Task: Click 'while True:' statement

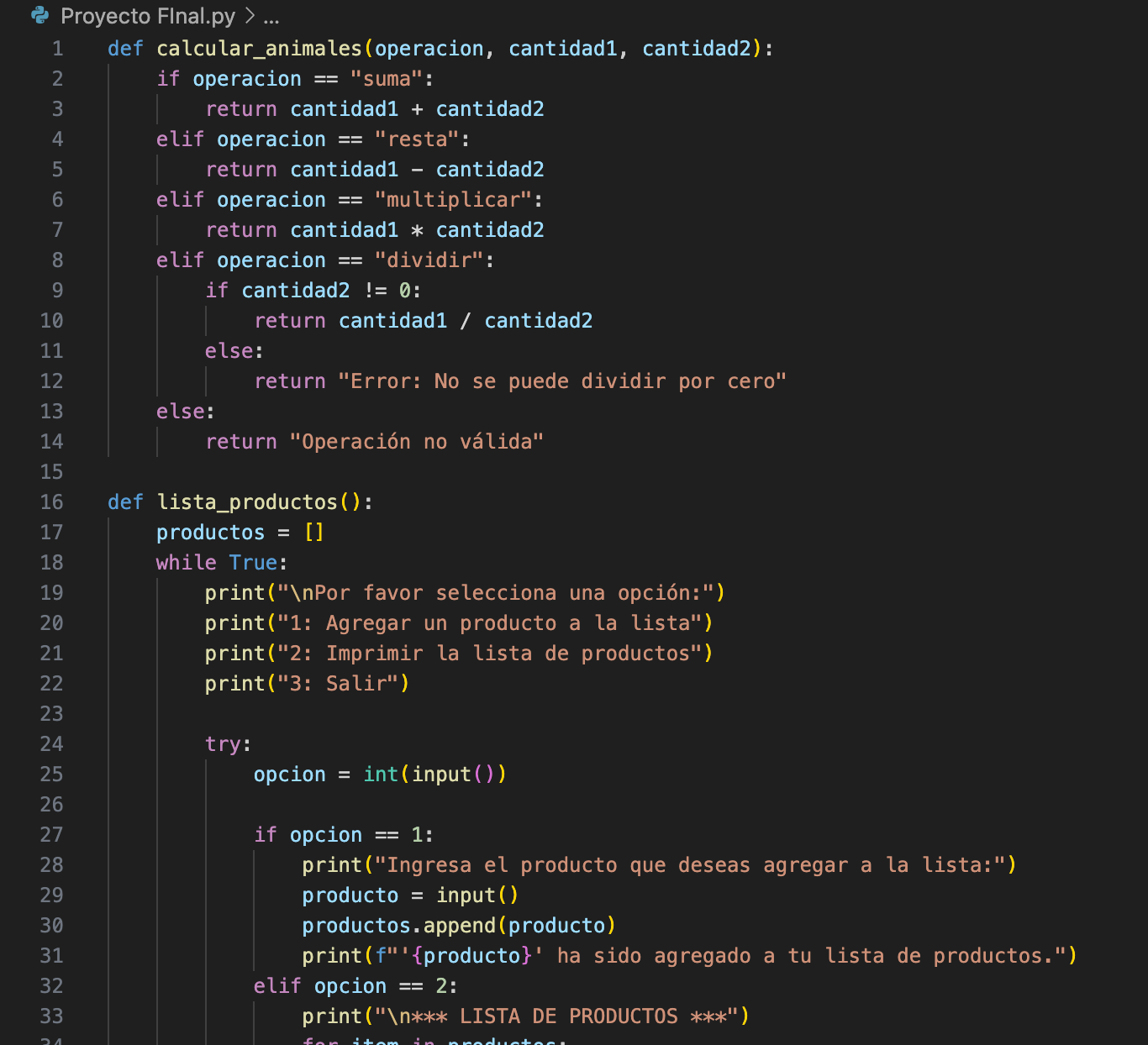Action: point(222,563)
